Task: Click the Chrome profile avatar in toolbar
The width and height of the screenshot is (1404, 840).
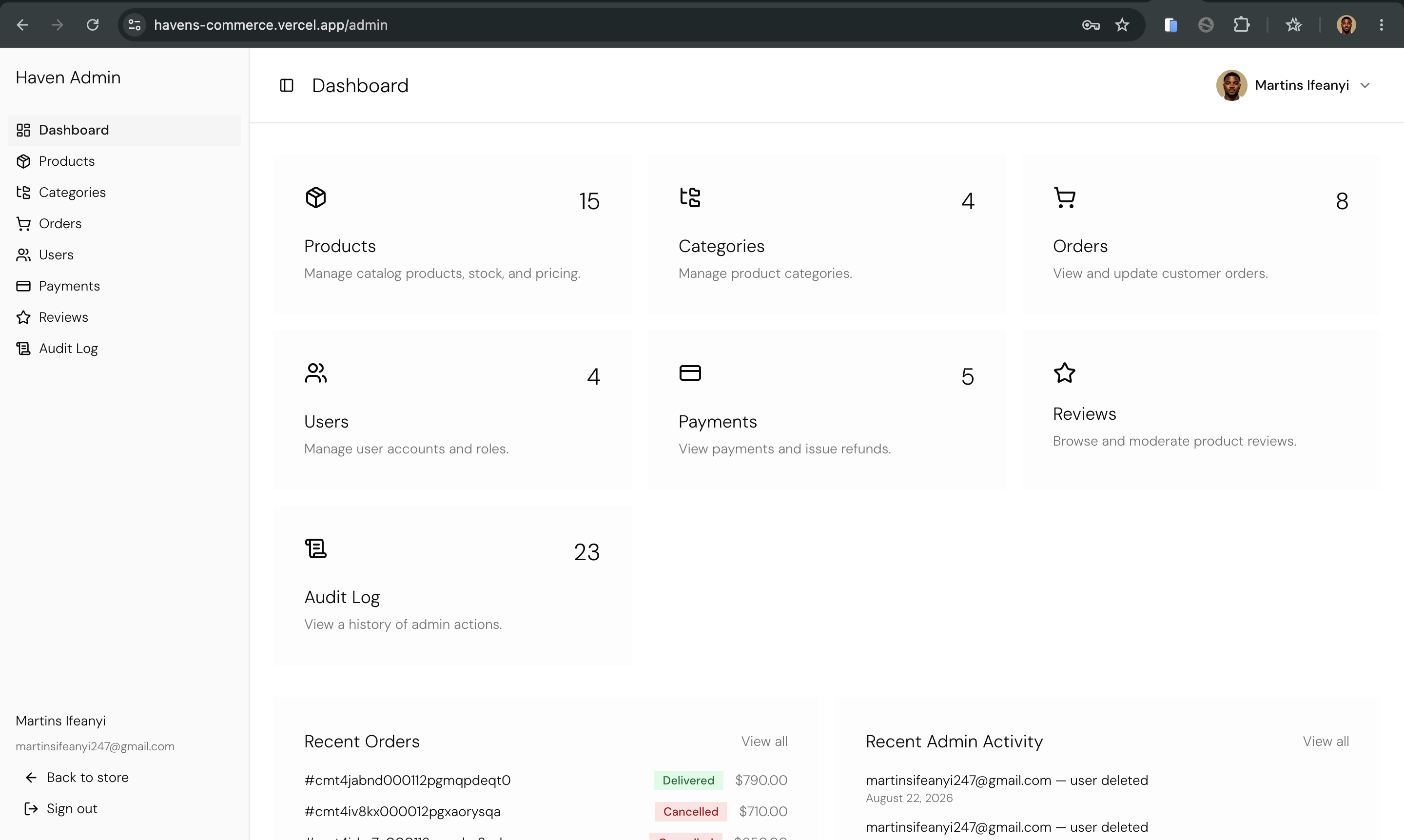Action: pyautogui.click(x=1345, y=25)
